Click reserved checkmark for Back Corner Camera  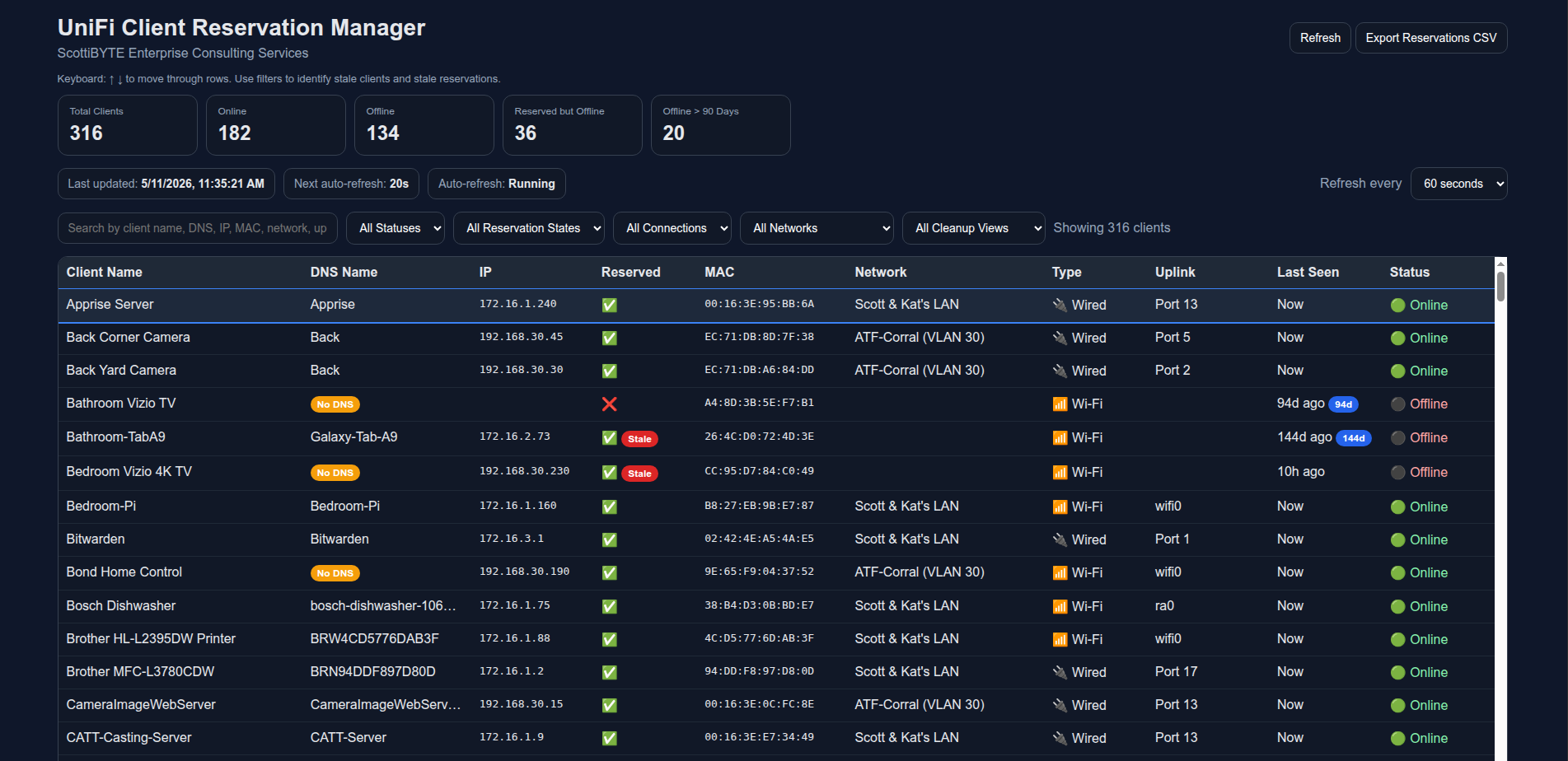click(609, 338)
